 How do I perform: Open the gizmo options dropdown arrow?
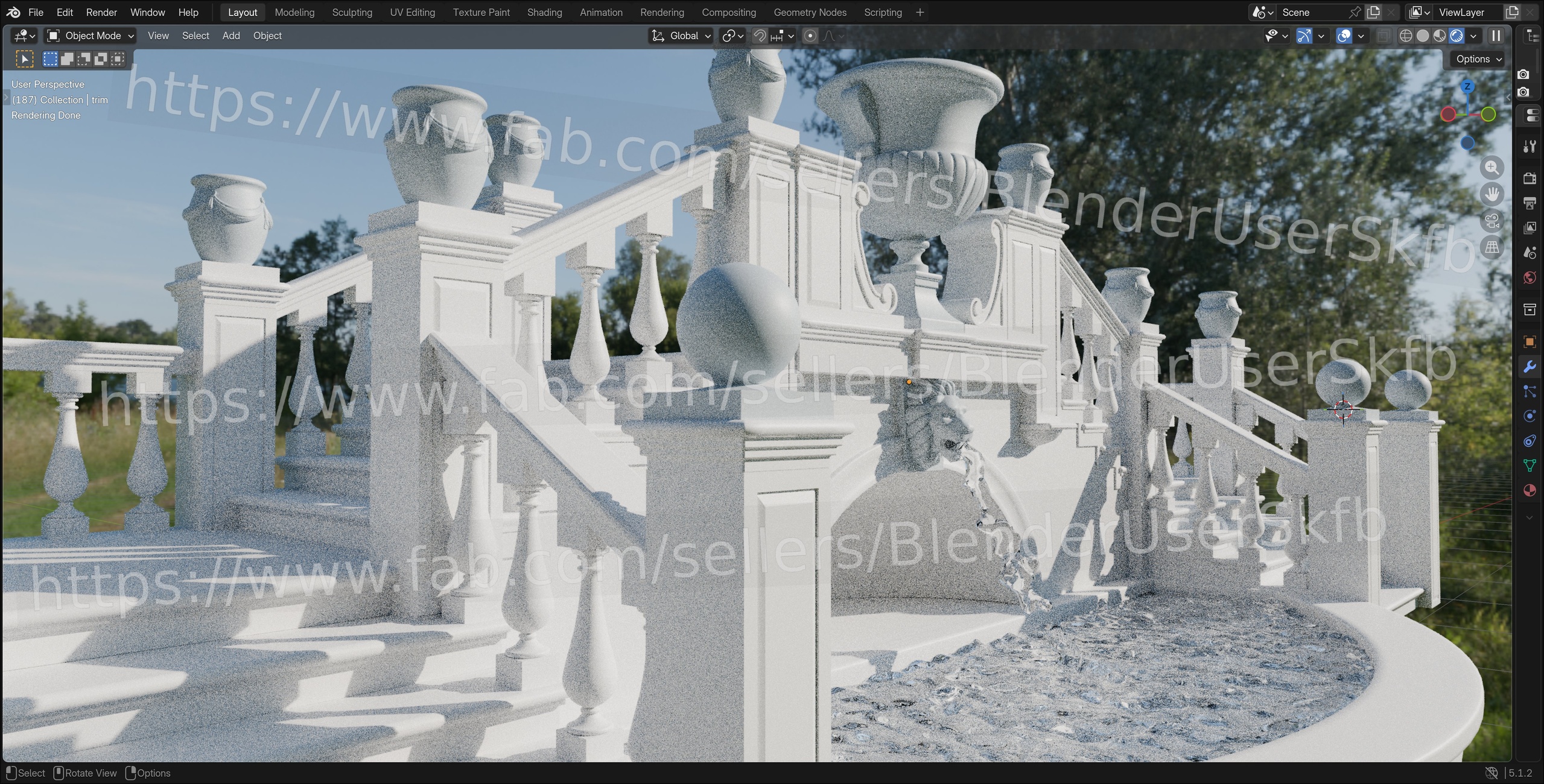[x=1321, y=36]
